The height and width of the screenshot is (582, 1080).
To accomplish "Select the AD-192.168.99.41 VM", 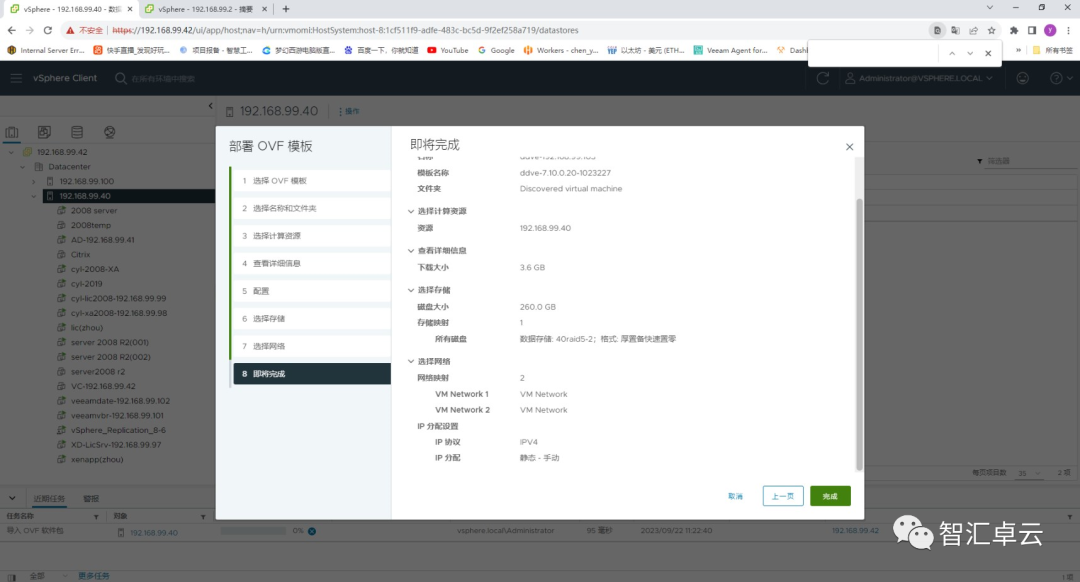I will (x=103, y=240).
